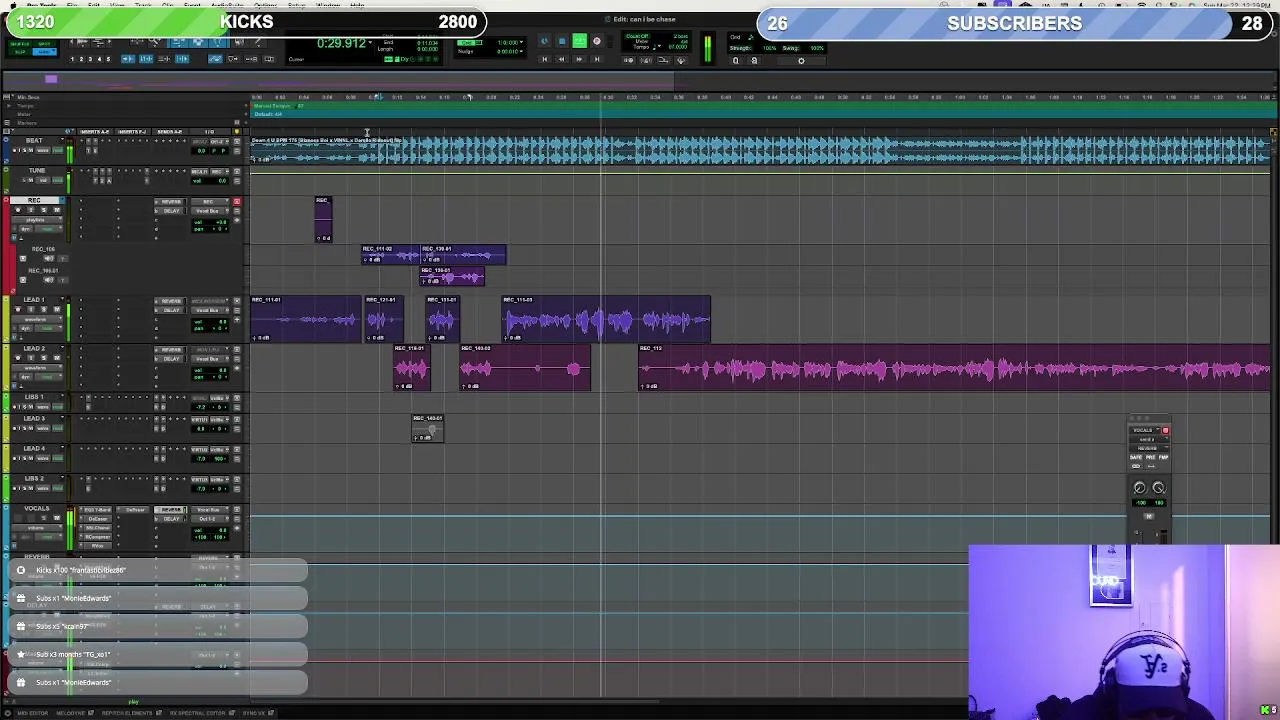1280x720 pixels.
Task: Open the AudioSuite menu in the menu bar
Action: 227,5
